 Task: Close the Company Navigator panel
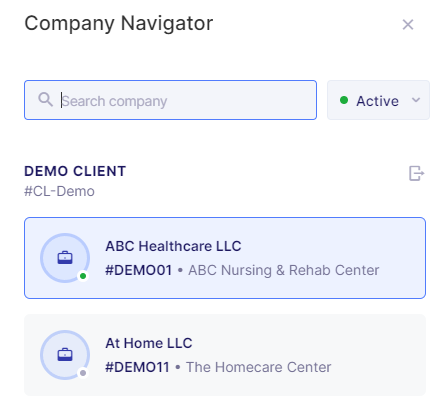coord(408,24)
